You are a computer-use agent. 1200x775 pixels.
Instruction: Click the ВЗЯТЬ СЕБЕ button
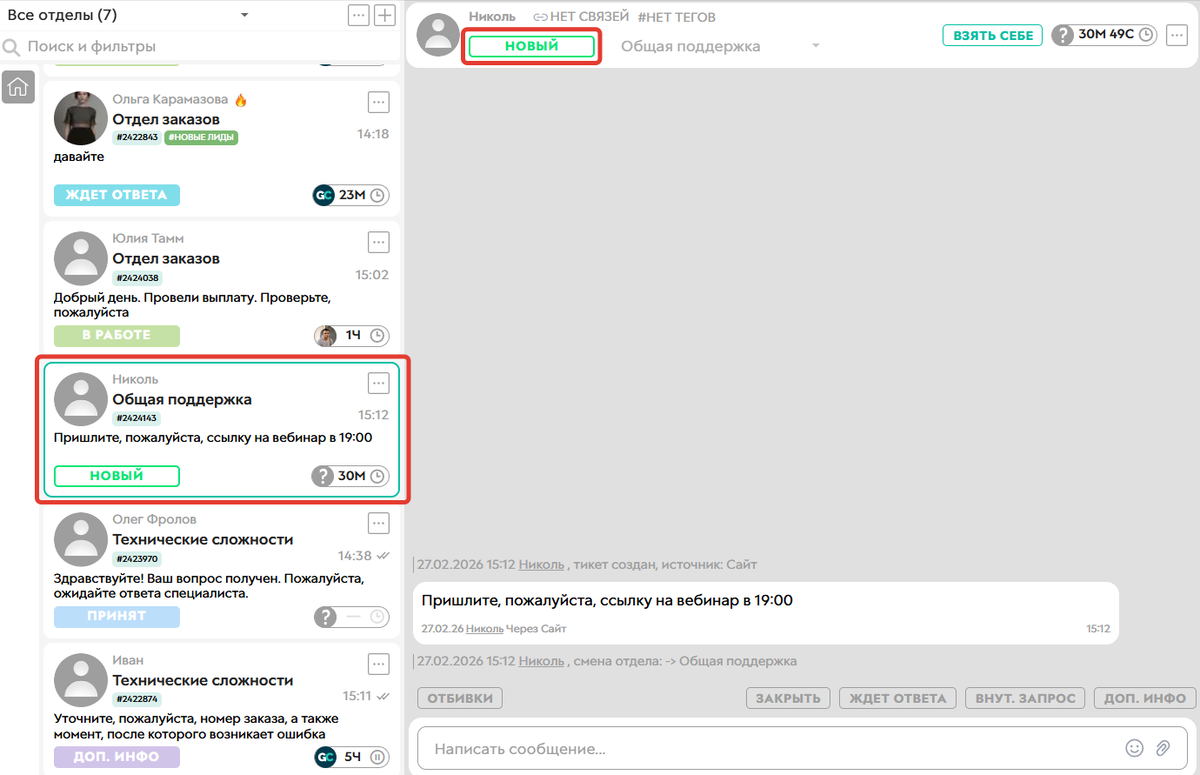point(993,35)
